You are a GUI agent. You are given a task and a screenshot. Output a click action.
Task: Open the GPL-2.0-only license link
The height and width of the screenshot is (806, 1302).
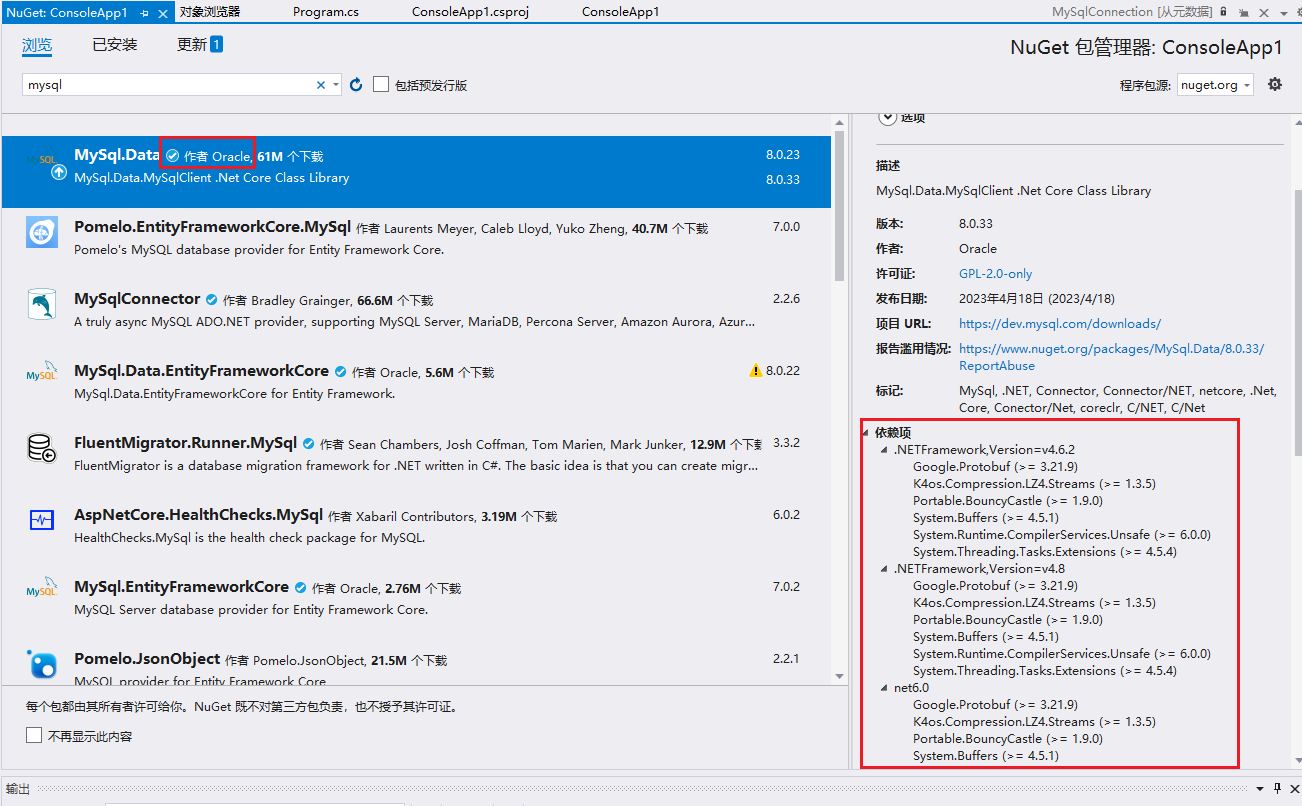point(995,274)
